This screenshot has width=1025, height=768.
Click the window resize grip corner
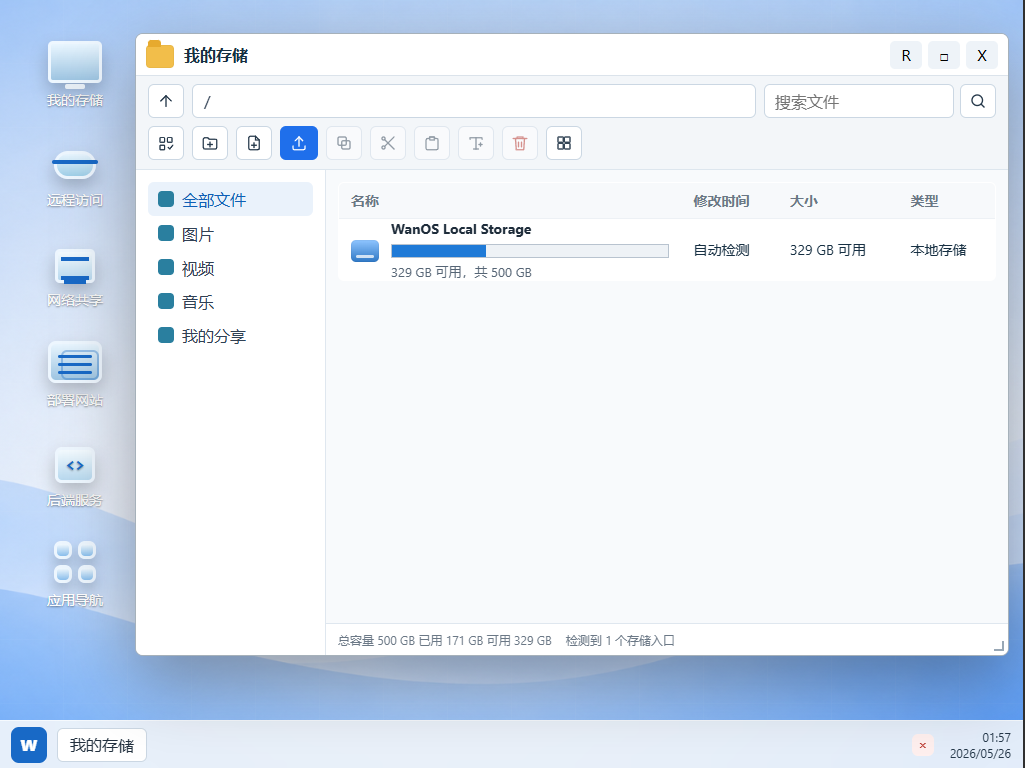999,646
